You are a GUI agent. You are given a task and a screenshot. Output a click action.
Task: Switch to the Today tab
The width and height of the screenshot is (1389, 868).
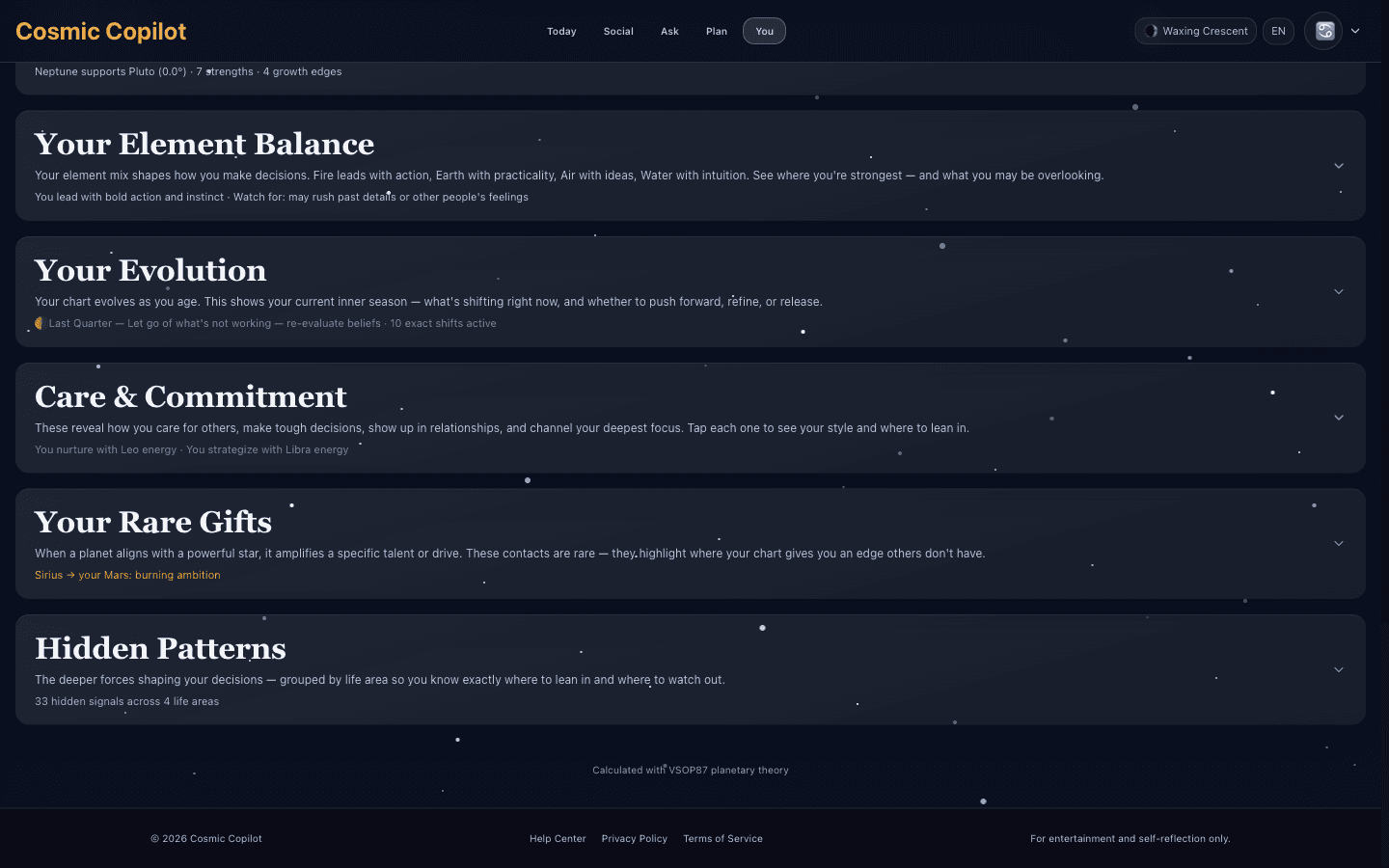click(561, 31)
